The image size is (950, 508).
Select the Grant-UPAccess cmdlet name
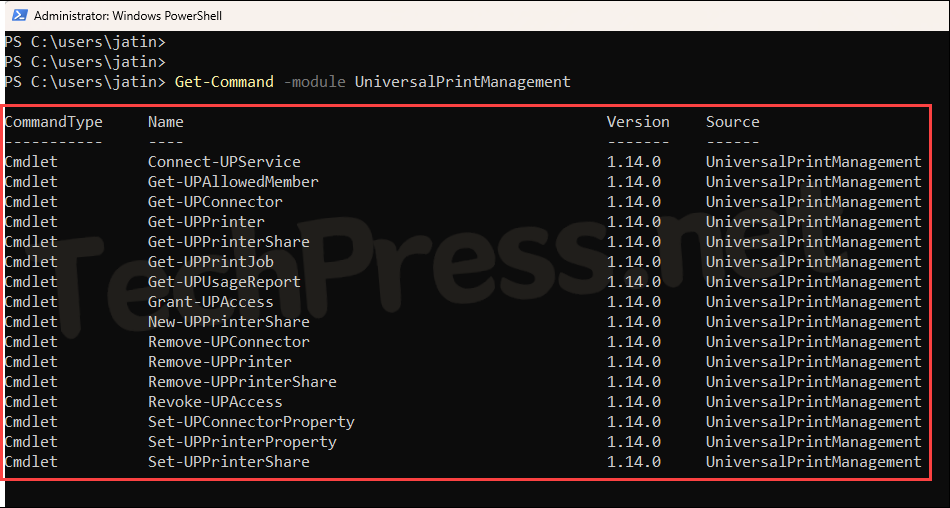tap(211, 302)
